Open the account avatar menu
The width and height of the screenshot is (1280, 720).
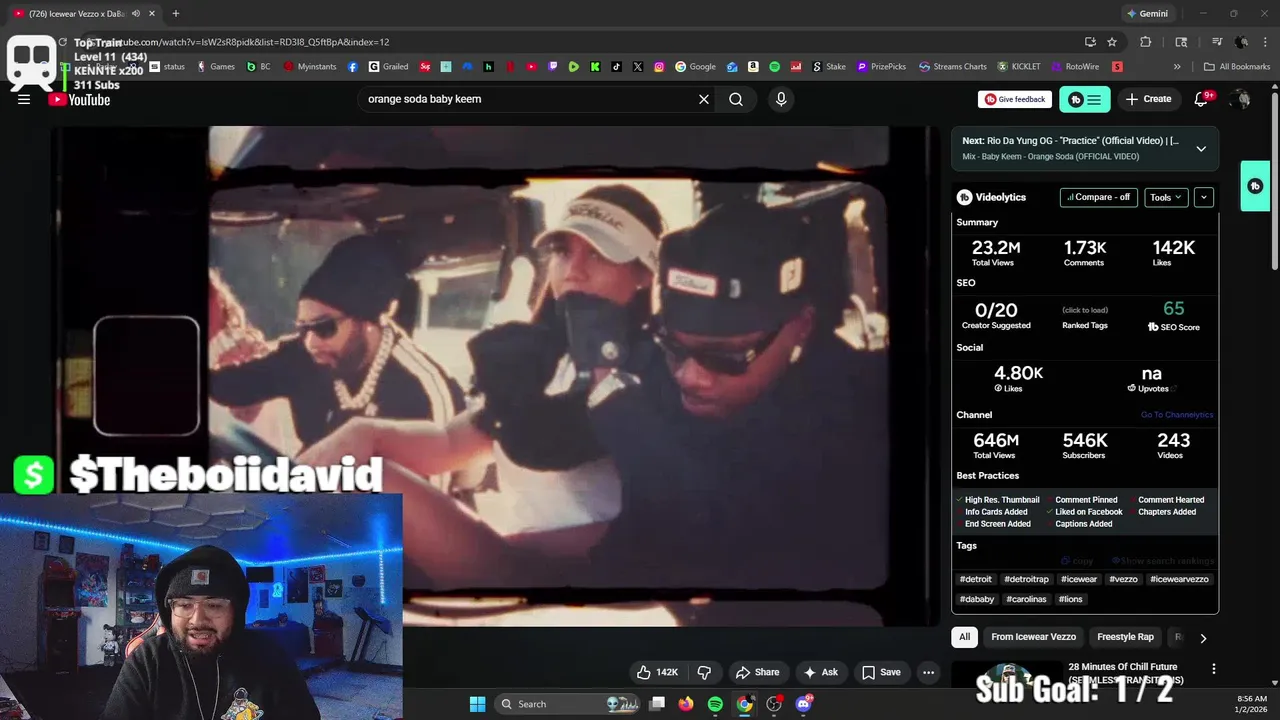coord(1241,99)
